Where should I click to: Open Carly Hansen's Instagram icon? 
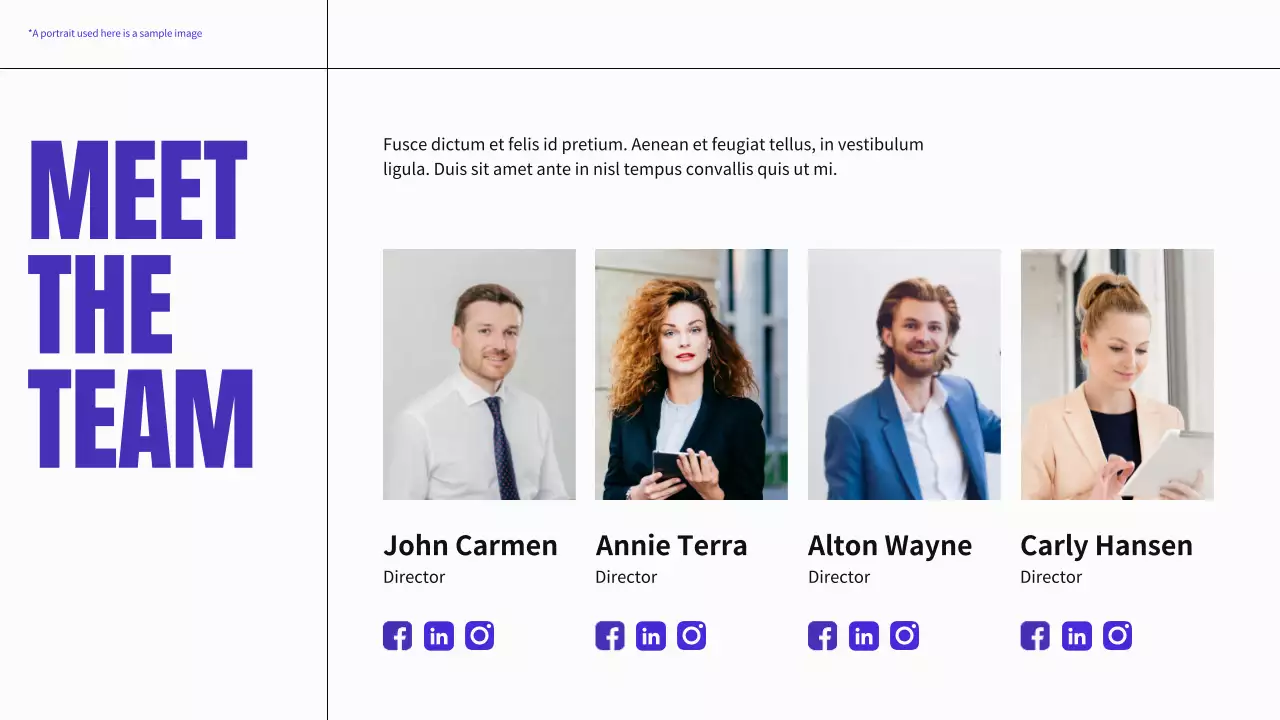click(x=1118, y=636)
